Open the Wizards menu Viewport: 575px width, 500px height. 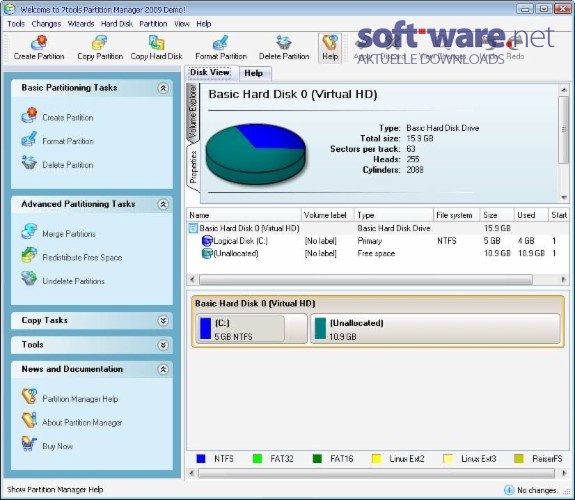tap(81, 24)
